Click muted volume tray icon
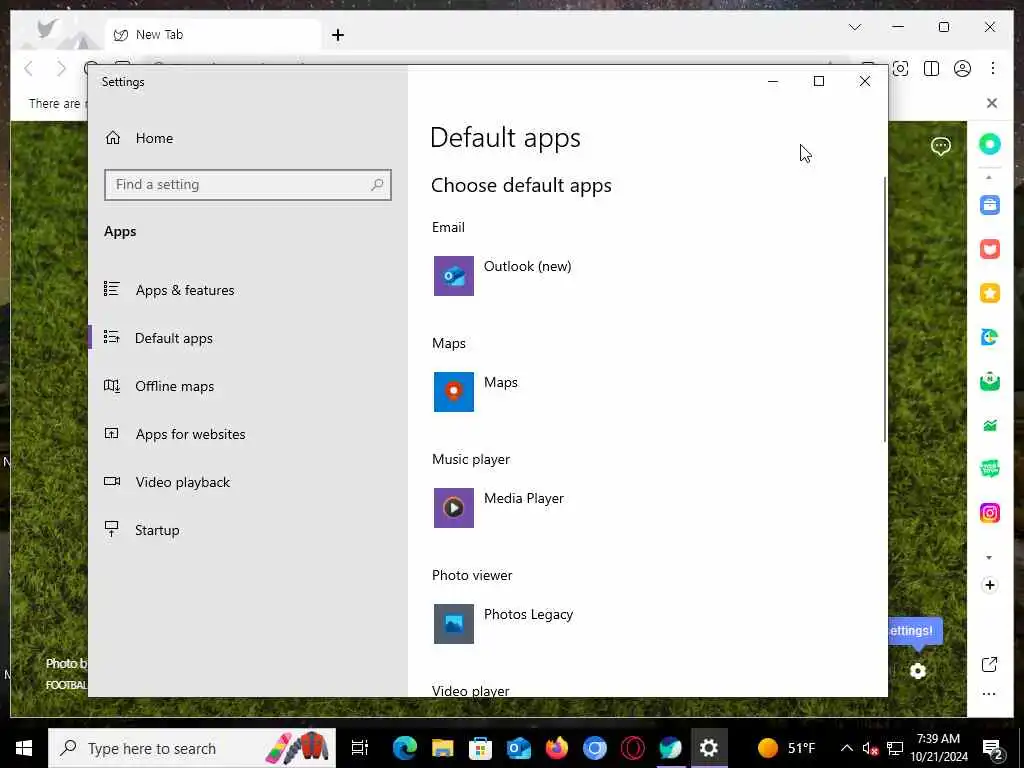This screenshot has height=768, width=1024. pyautogui.click(x=870, y=748)
